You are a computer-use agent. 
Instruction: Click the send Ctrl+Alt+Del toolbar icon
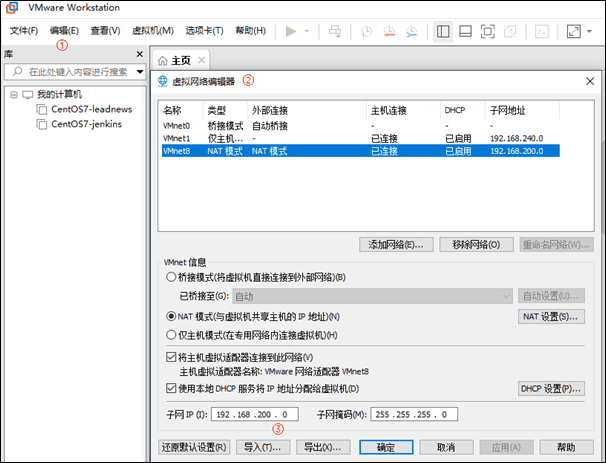(x=335, y=31)
